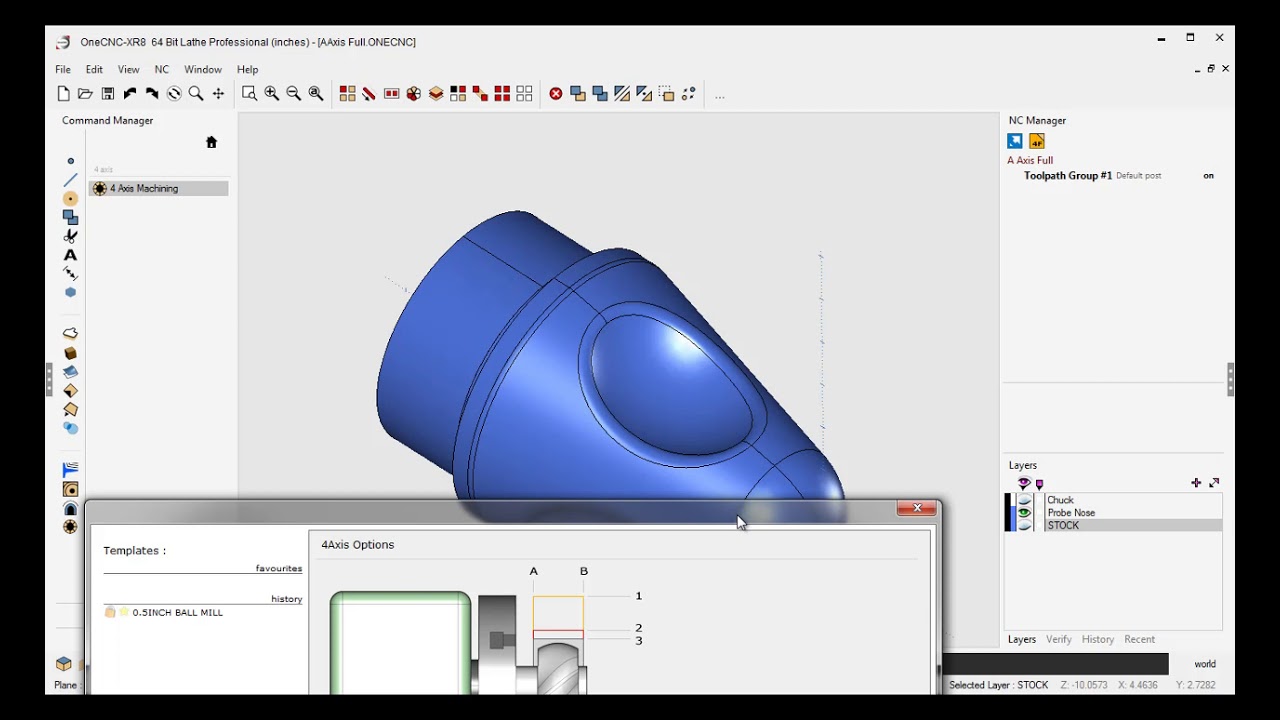Click the zoom all magnifier icon

point(316,94)
